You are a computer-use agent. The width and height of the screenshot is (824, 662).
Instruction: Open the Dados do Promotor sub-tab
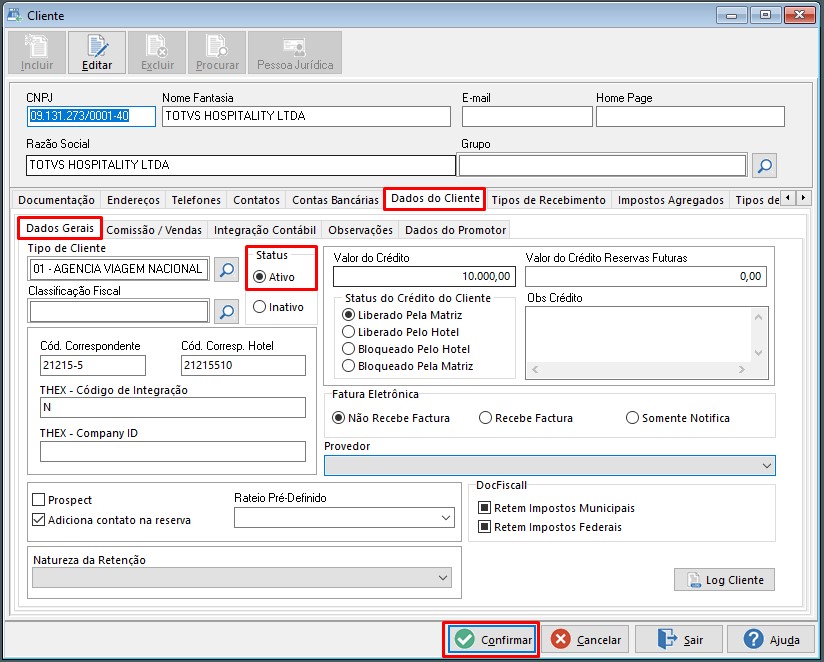click(456, 230)
